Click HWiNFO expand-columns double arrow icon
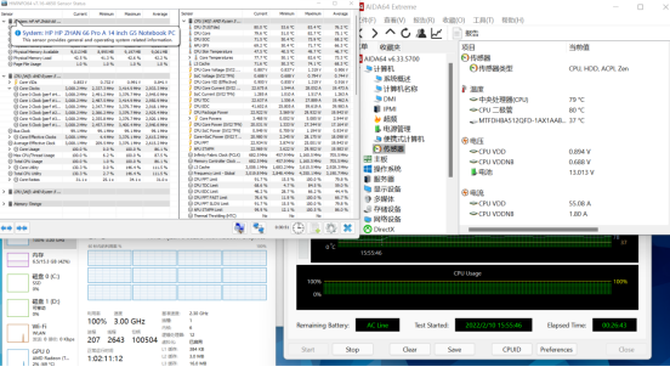 coord(6,228)
